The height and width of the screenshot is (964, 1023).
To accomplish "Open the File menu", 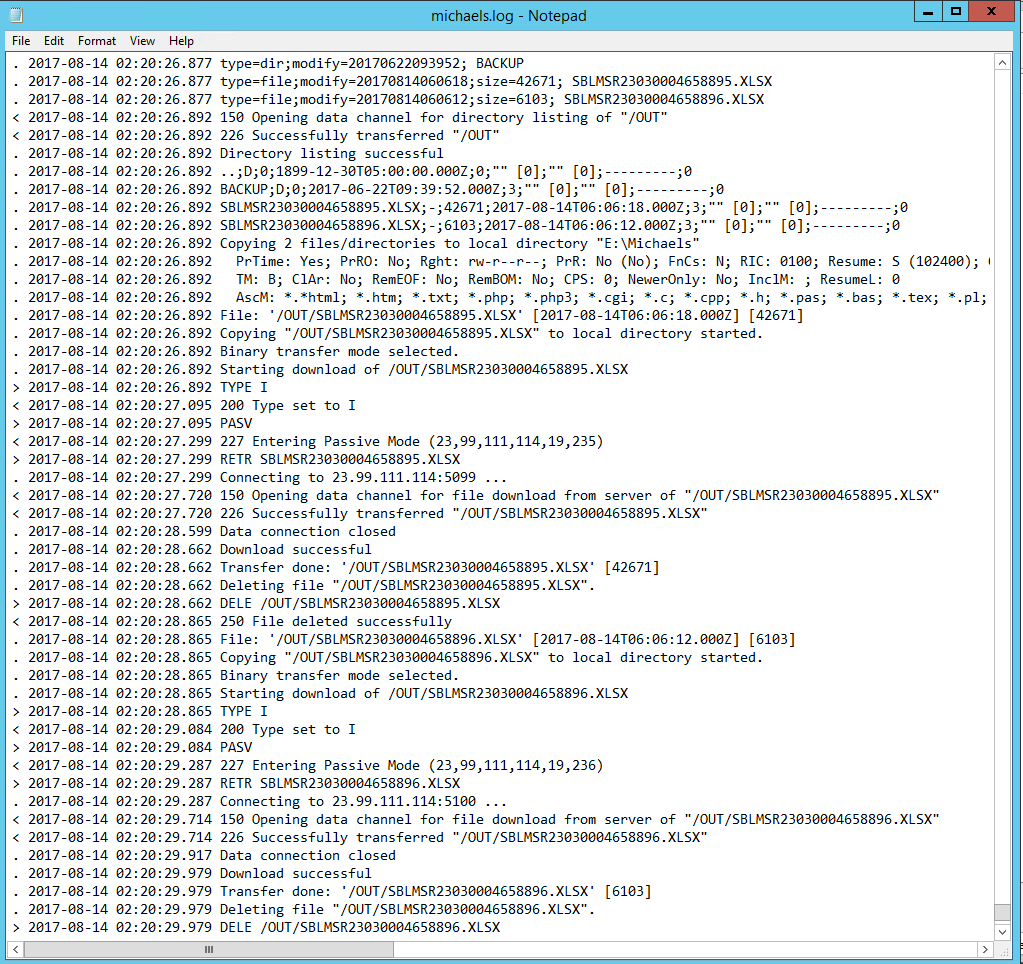I will point(21,41).
